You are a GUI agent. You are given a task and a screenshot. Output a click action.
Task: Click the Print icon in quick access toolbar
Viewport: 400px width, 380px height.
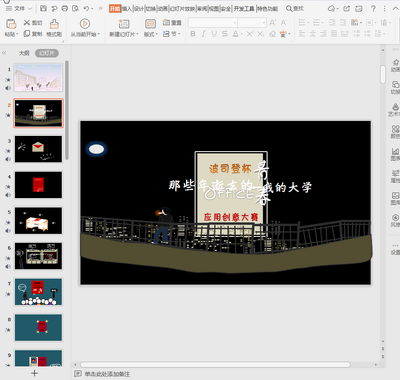[x=65, y=8]
